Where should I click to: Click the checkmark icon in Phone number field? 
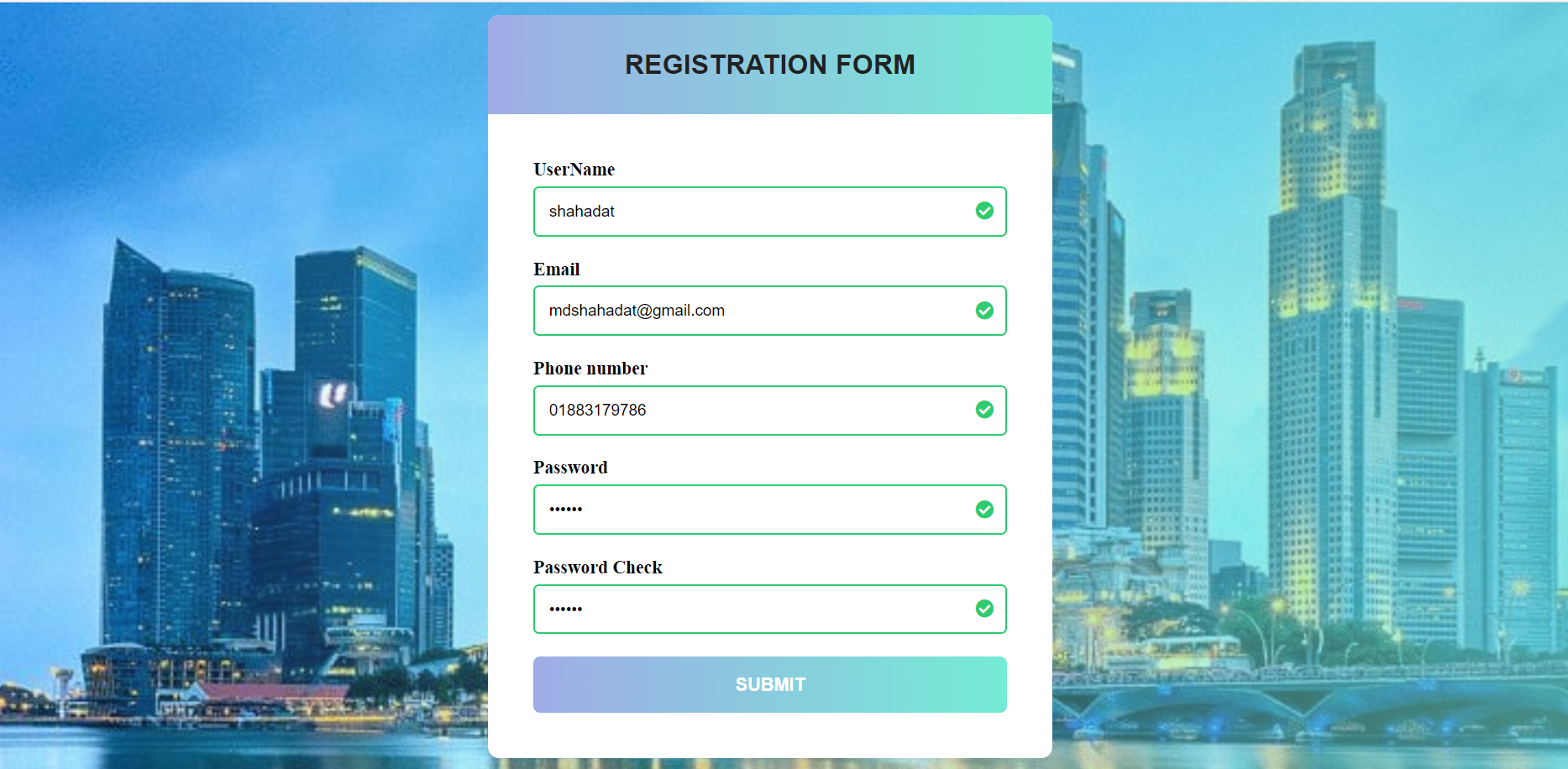(984, 410)
